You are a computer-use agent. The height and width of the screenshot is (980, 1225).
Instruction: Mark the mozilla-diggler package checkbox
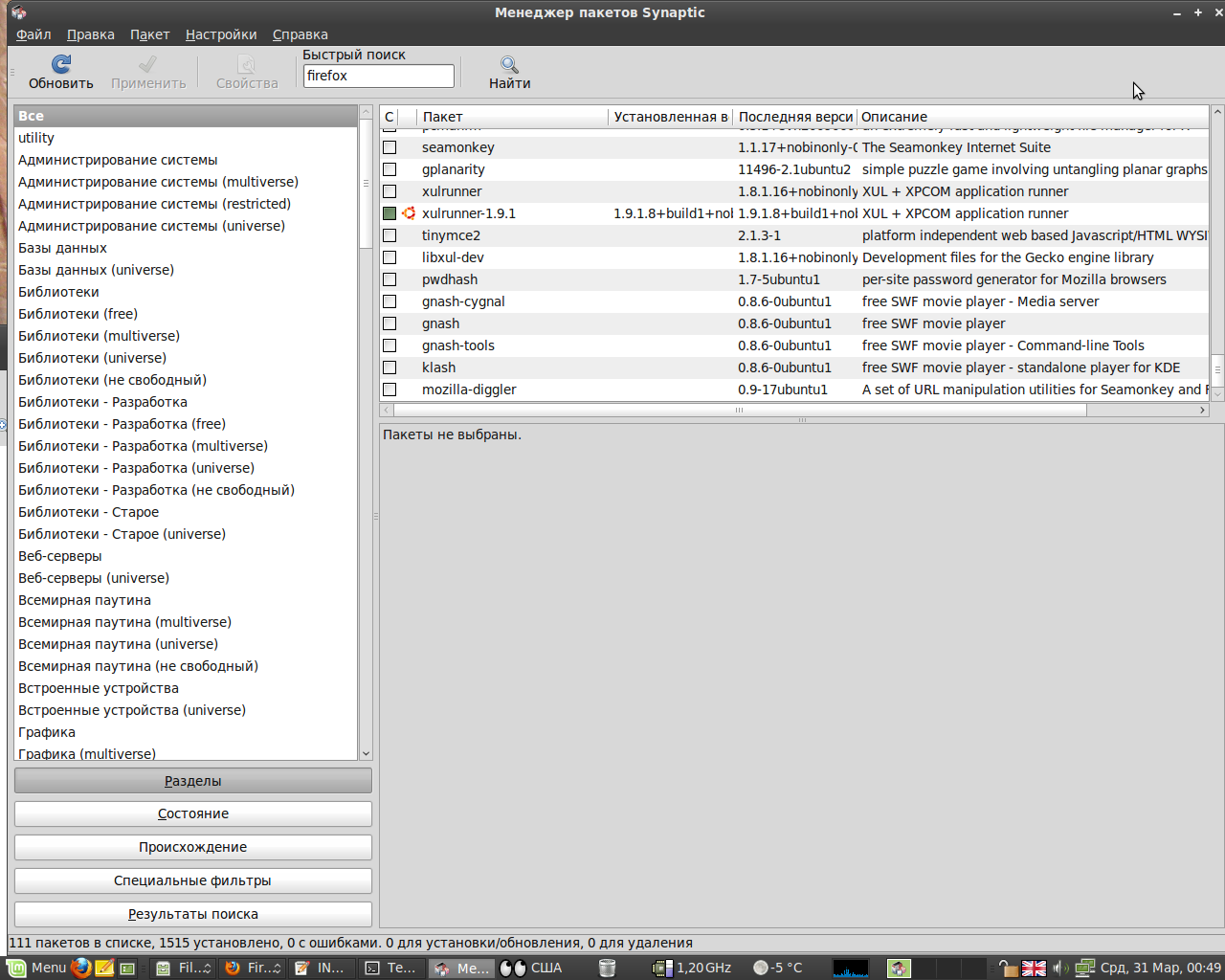[x=390, y=390]
